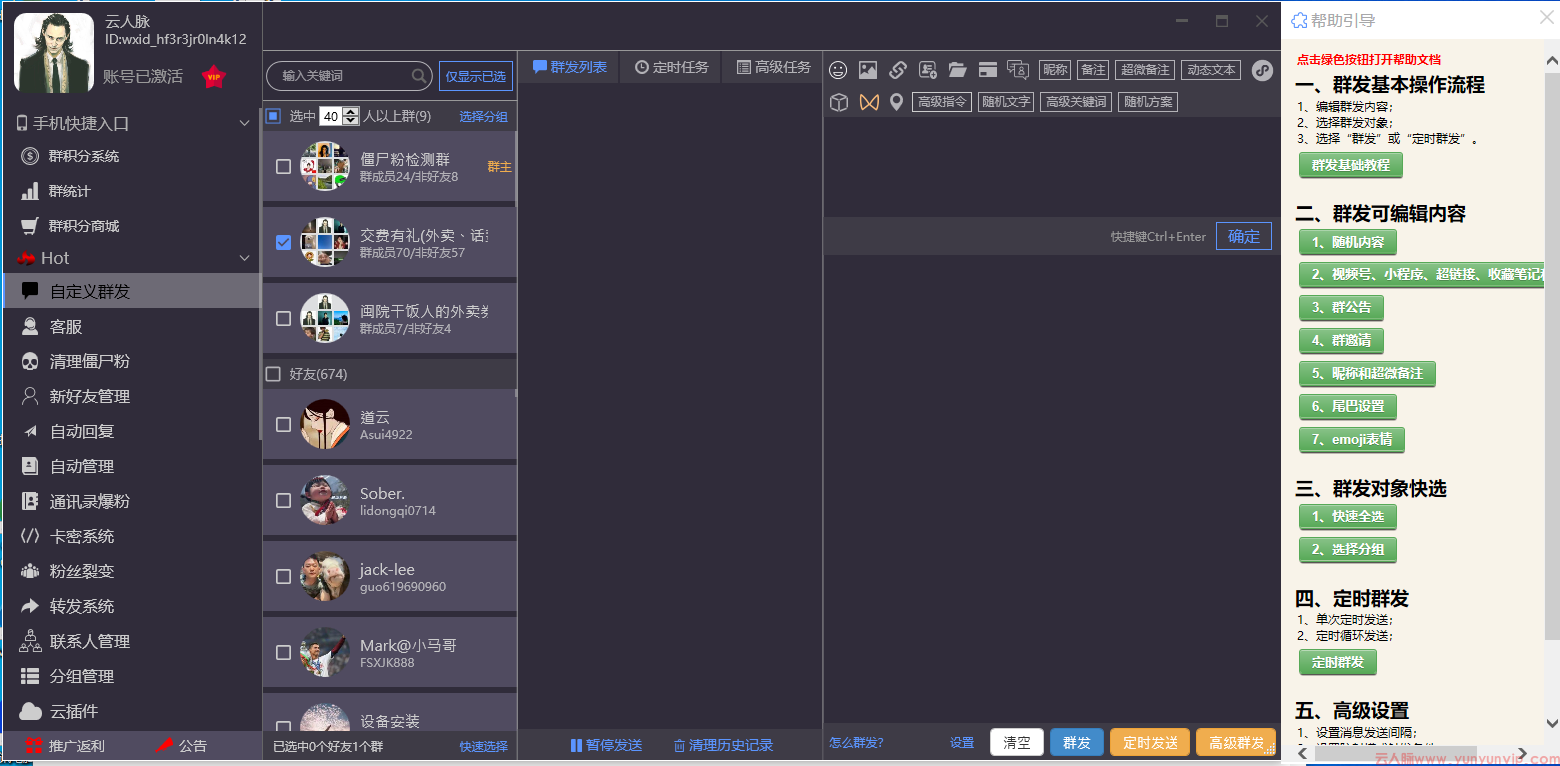Focus the 输入关键词 search field
Image resolution: width=1560 pixels, height=766 pixels.
coord(340,76)
